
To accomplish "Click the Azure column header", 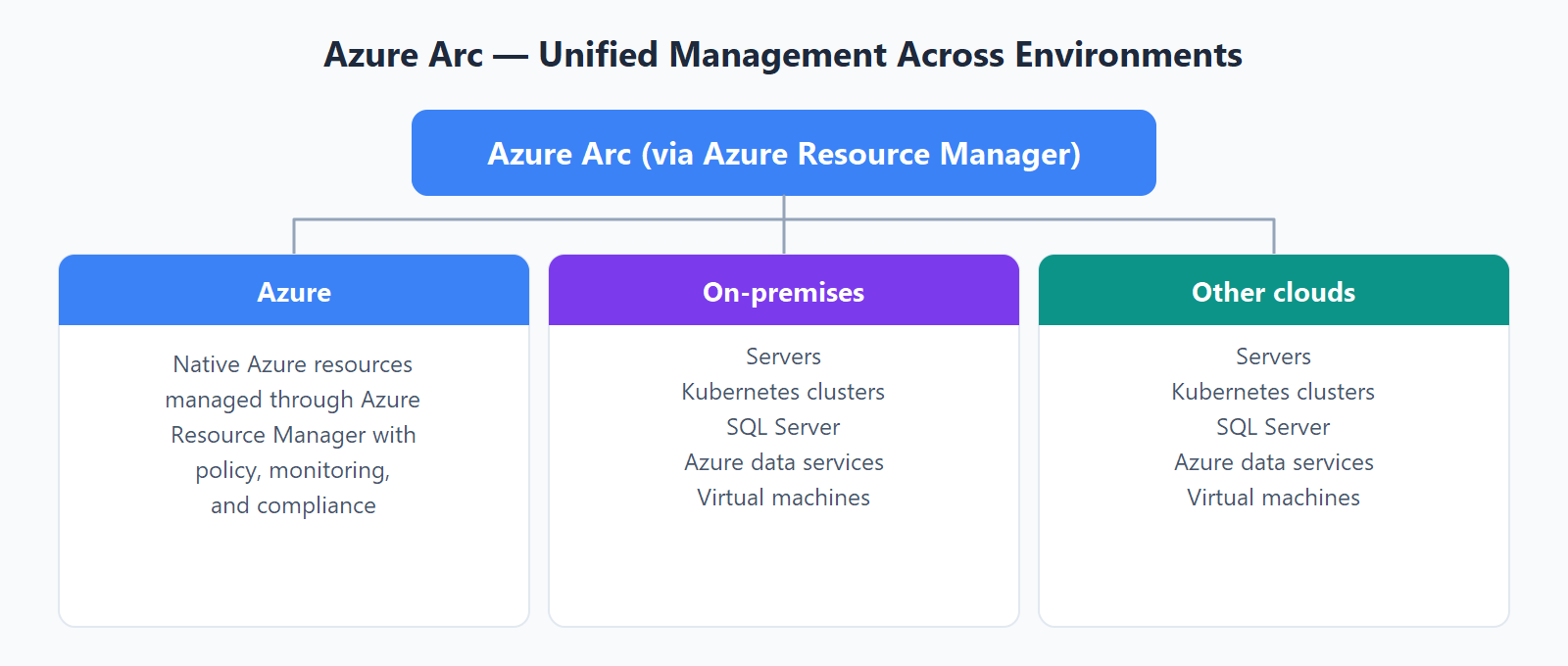I will coord(294,291).
